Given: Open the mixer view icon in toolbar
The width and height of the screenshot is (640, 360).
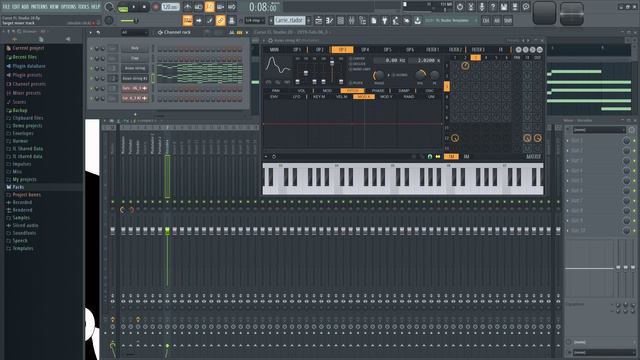Looking at the screenshot, I should 351,20.
